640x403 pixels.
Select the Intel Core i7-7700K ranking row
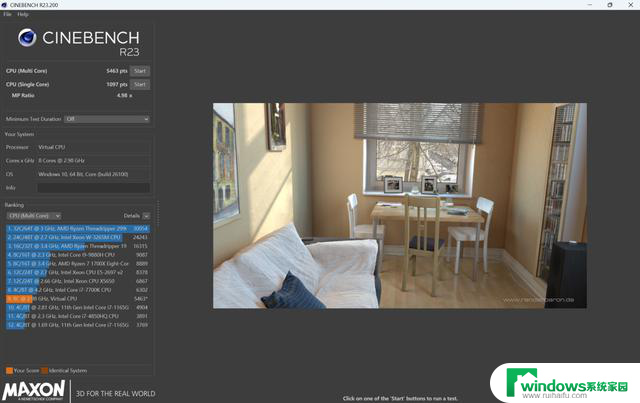pos(78,290)
